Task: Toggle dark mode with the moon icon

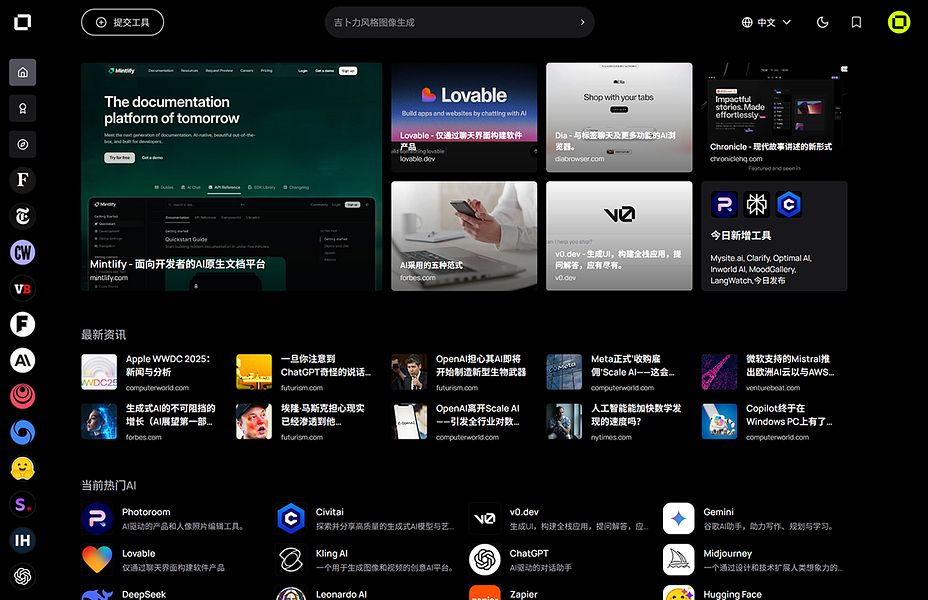Action: click(823, 22)
